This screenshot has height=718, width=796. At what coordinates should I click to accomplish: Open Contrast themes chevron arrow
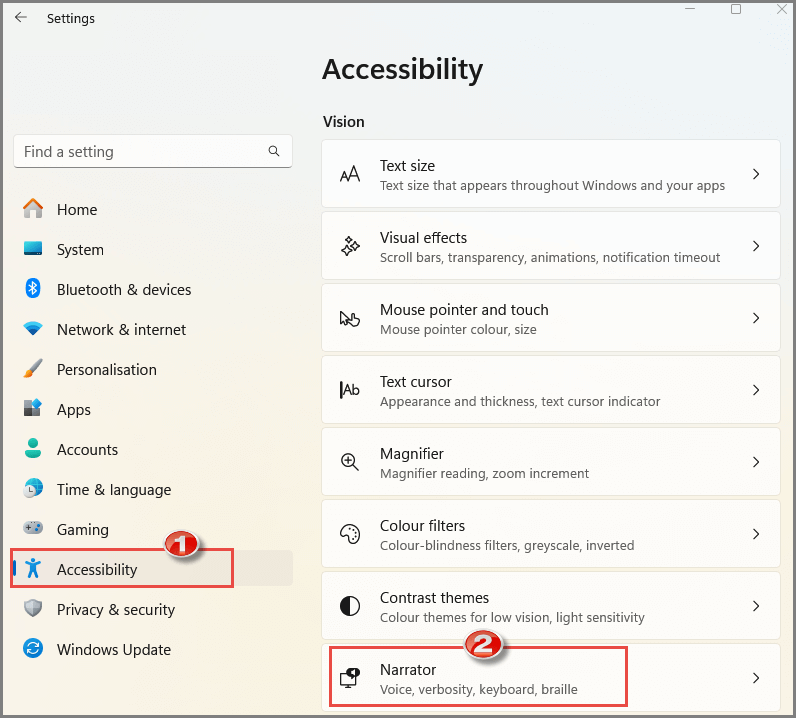pyautogui.click(x=756, y=606)
